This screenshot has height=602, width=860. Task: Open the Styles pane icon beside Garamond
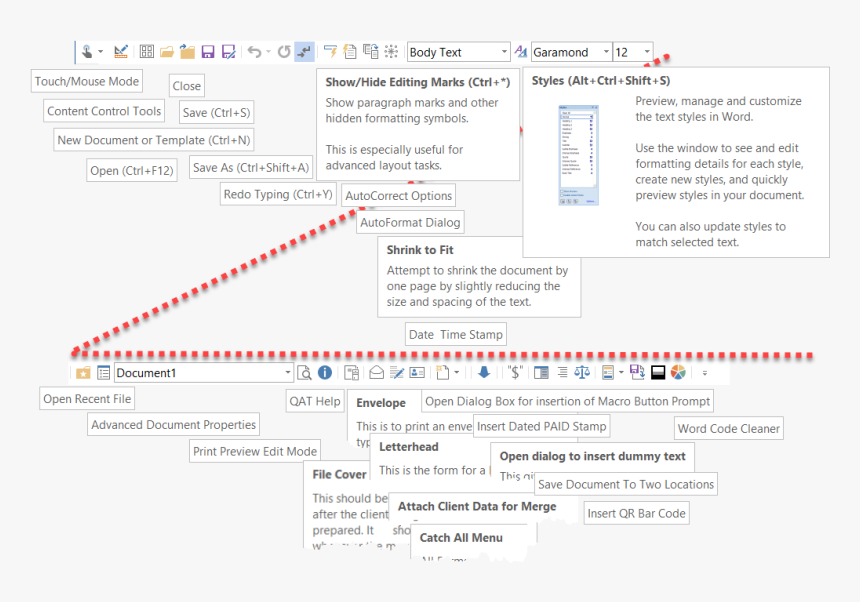(x=520, y=52)
